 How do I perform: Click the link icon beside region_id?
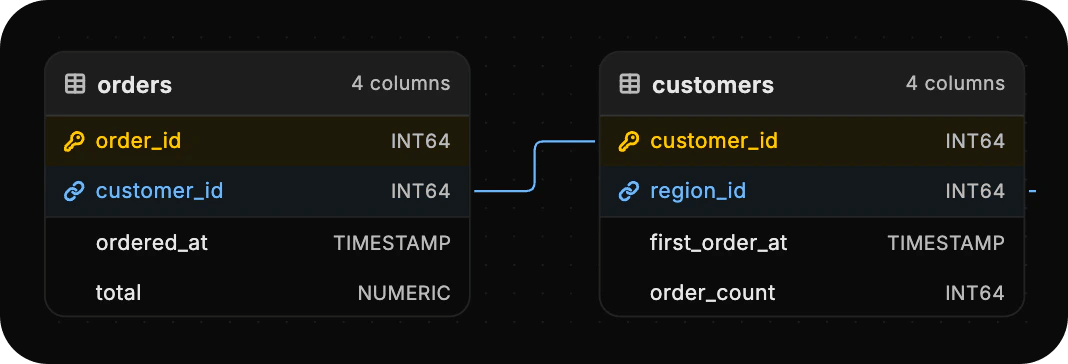tap(628, 192)
